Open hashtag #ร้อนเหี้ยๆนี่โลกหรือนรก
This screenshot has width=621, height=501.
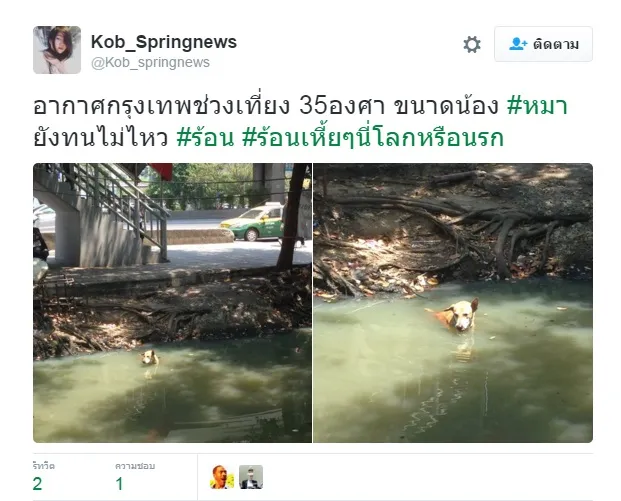coord(372,137)
